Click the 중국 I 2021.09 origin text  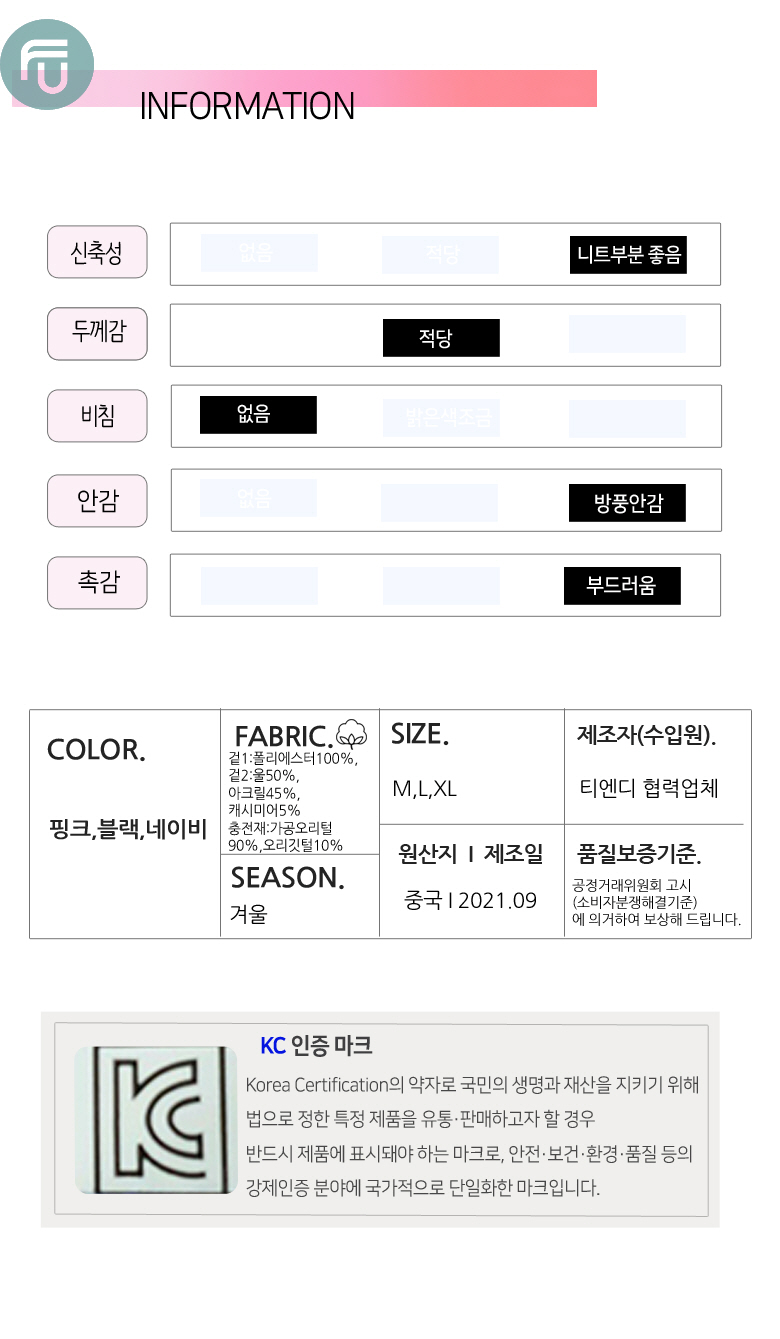coord(470,900)
